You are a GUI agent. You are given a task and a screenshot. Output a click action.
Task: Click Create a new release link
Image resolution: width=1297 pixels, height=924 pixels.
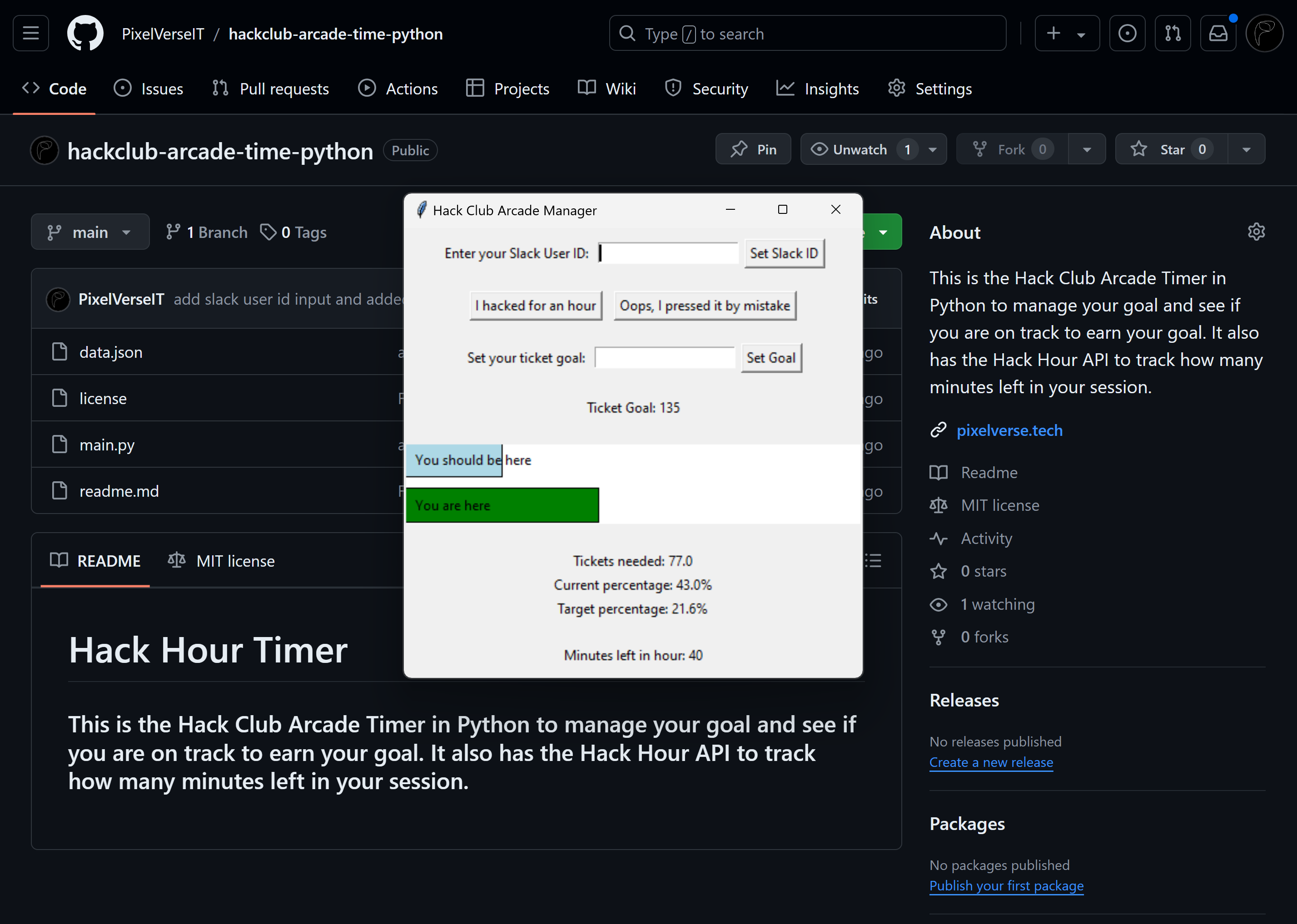[x=991, y=762]
